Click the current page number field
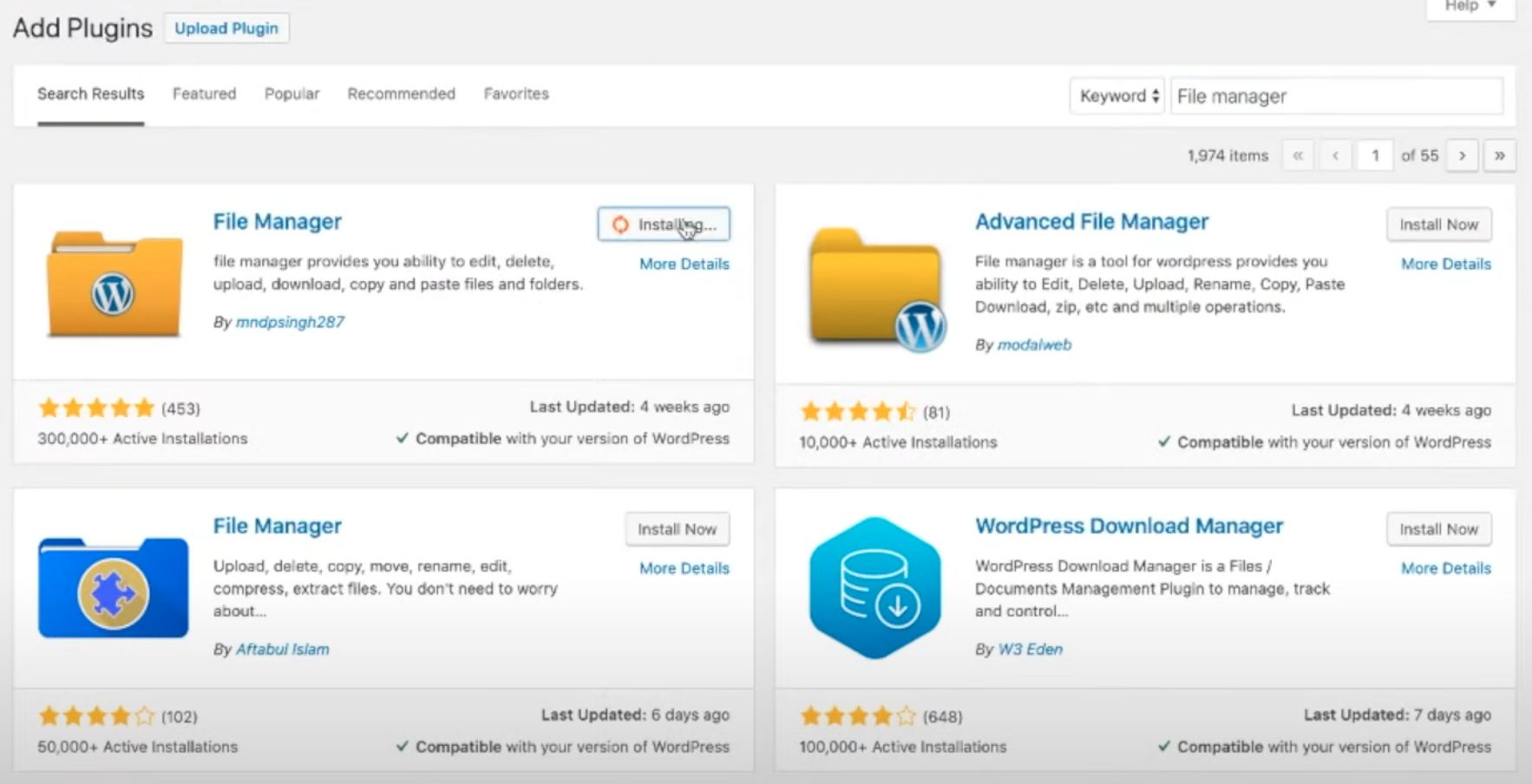Viewport: 1532px width, 784px height. [x=1374, y=156]
